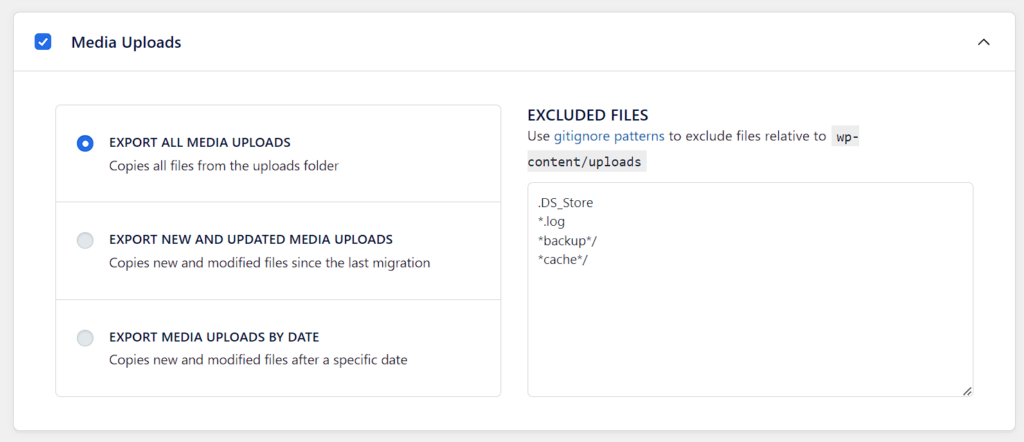
Task: Place cursor on the *cache*/ line
Action: (562, 260)
